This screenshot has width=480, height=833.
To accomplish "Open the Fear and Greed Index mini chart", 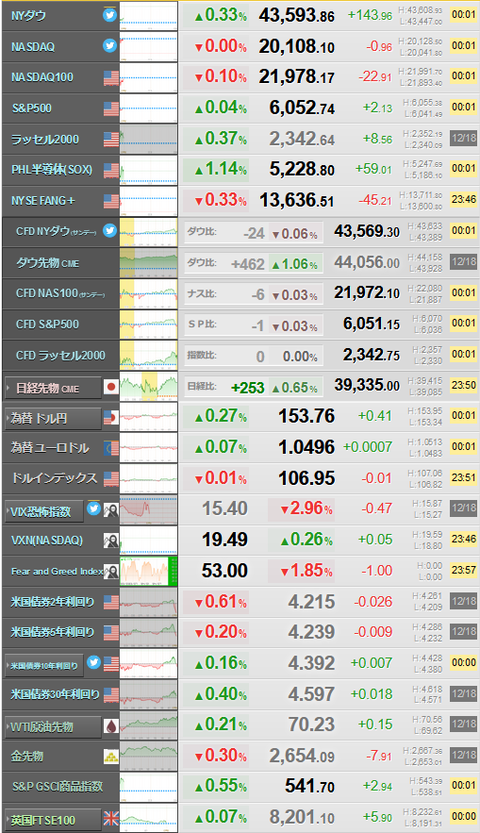I will pos(149,571).
